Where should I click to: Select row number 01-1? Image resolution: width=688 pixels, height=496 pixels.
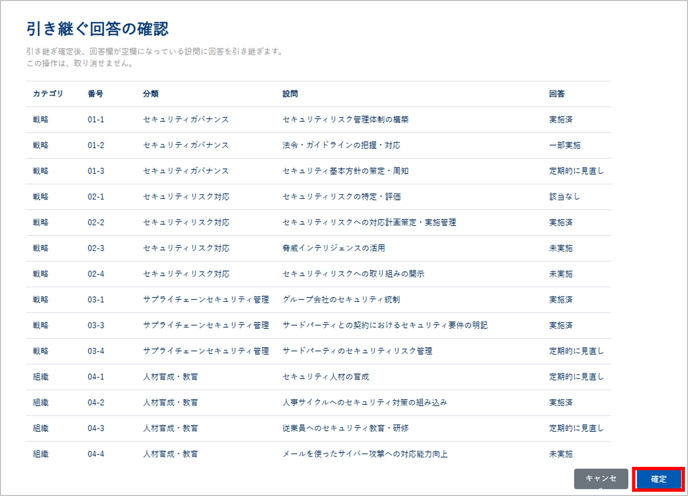click(x=96, y=119)
